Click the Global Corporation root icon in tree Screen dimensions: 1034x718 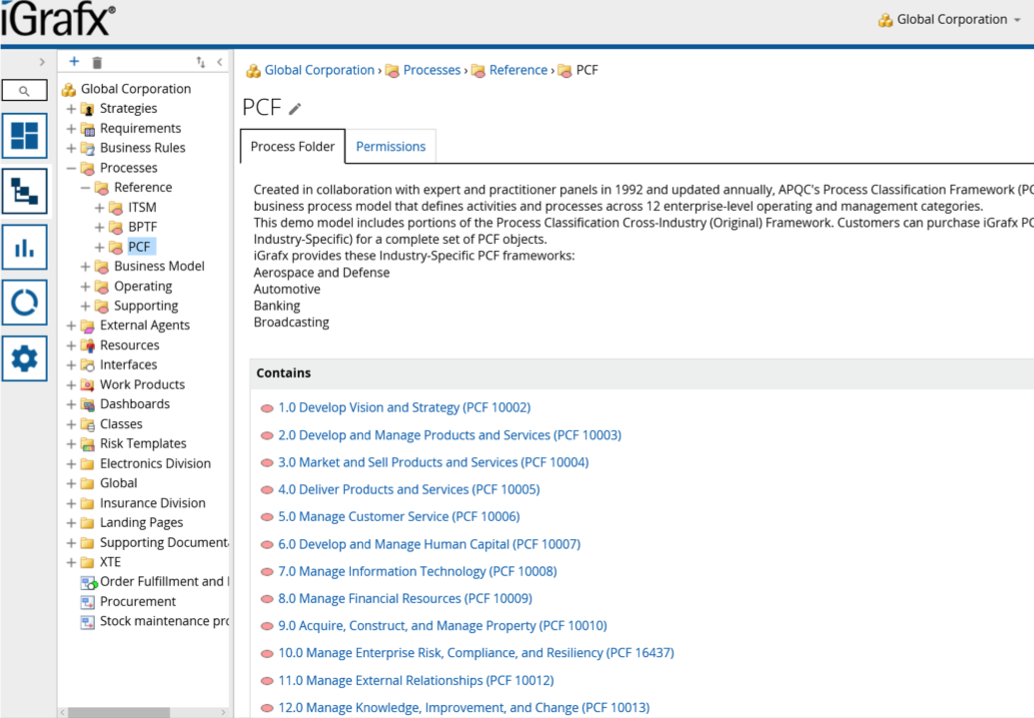69,89
